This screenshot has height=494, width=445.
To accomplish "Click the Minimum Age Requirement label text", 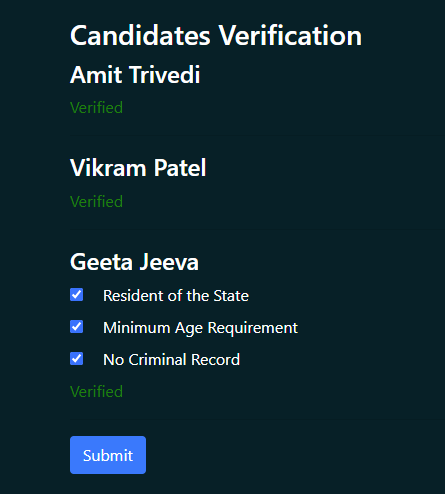I will pyautogui.click(x=200, y=328).
